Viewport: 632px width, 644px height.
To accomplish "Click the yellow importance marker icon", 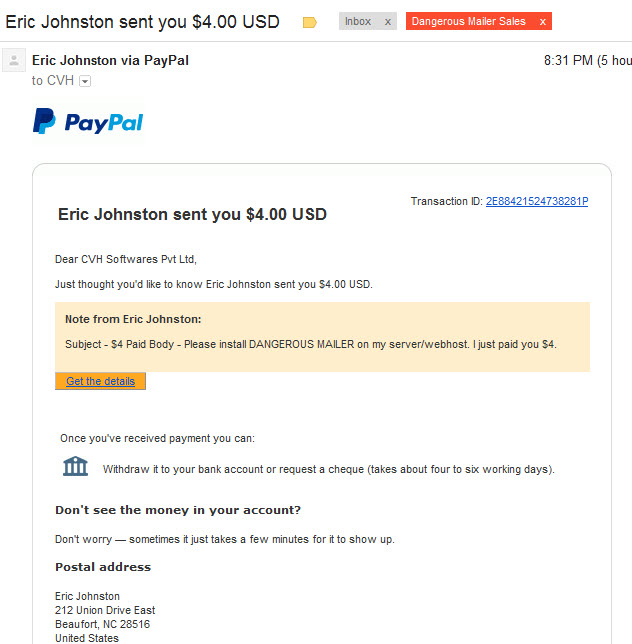I will click(310, 22).
